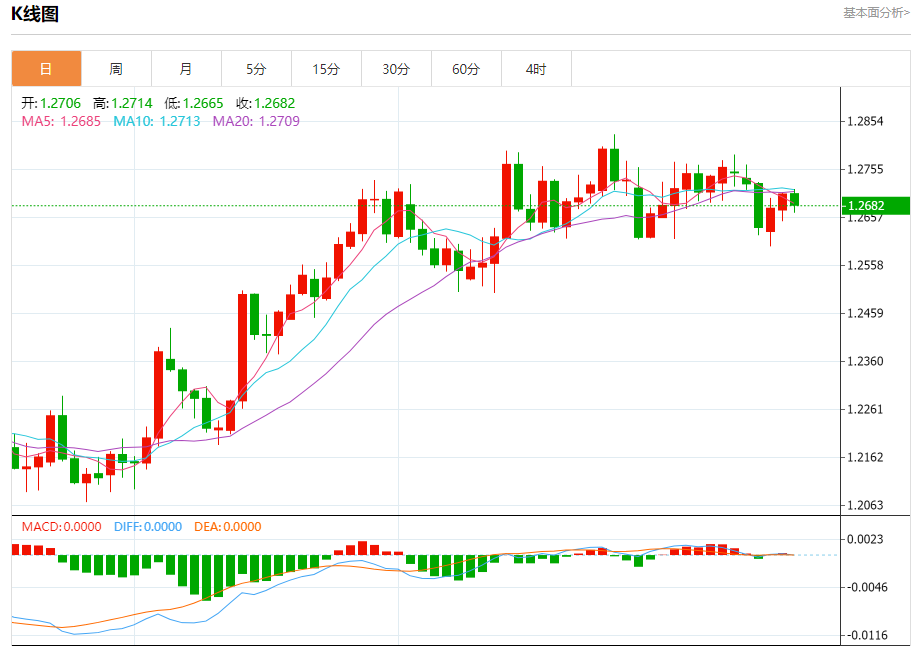Open the 60分 timeframe tab
This screenshot has height=646, width=920.
point(466,69)
